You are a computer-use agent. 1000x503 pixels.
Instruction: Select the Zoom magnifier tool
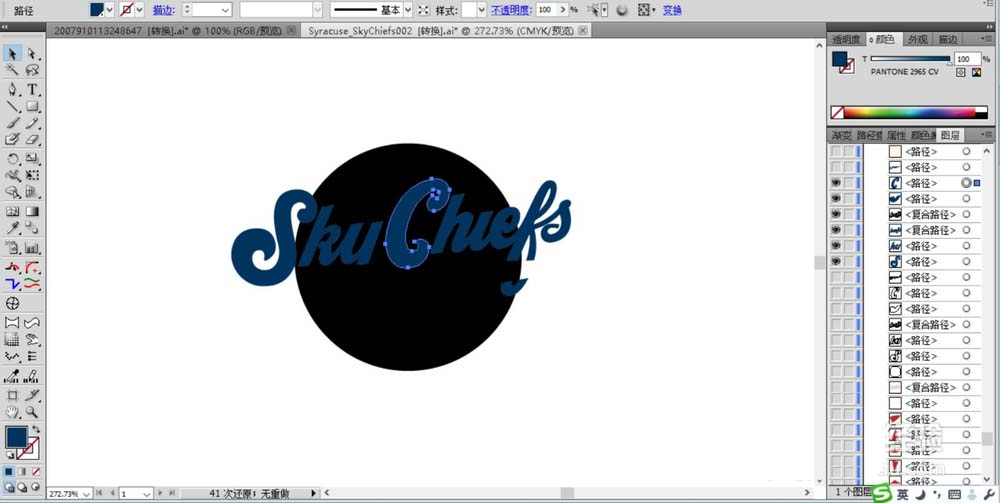(x=32, y=412)
